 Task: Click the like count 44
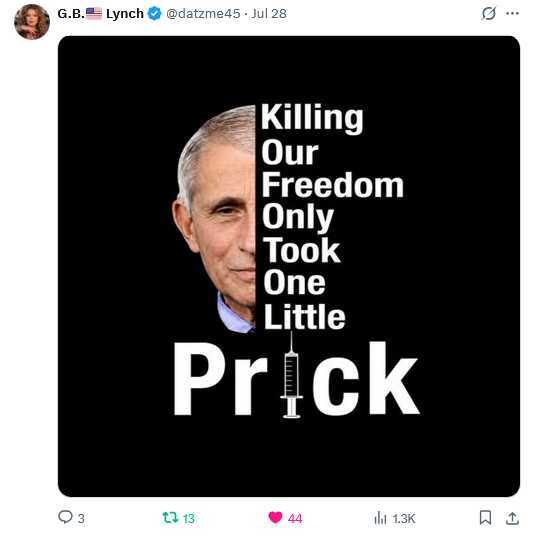(295, 518)
